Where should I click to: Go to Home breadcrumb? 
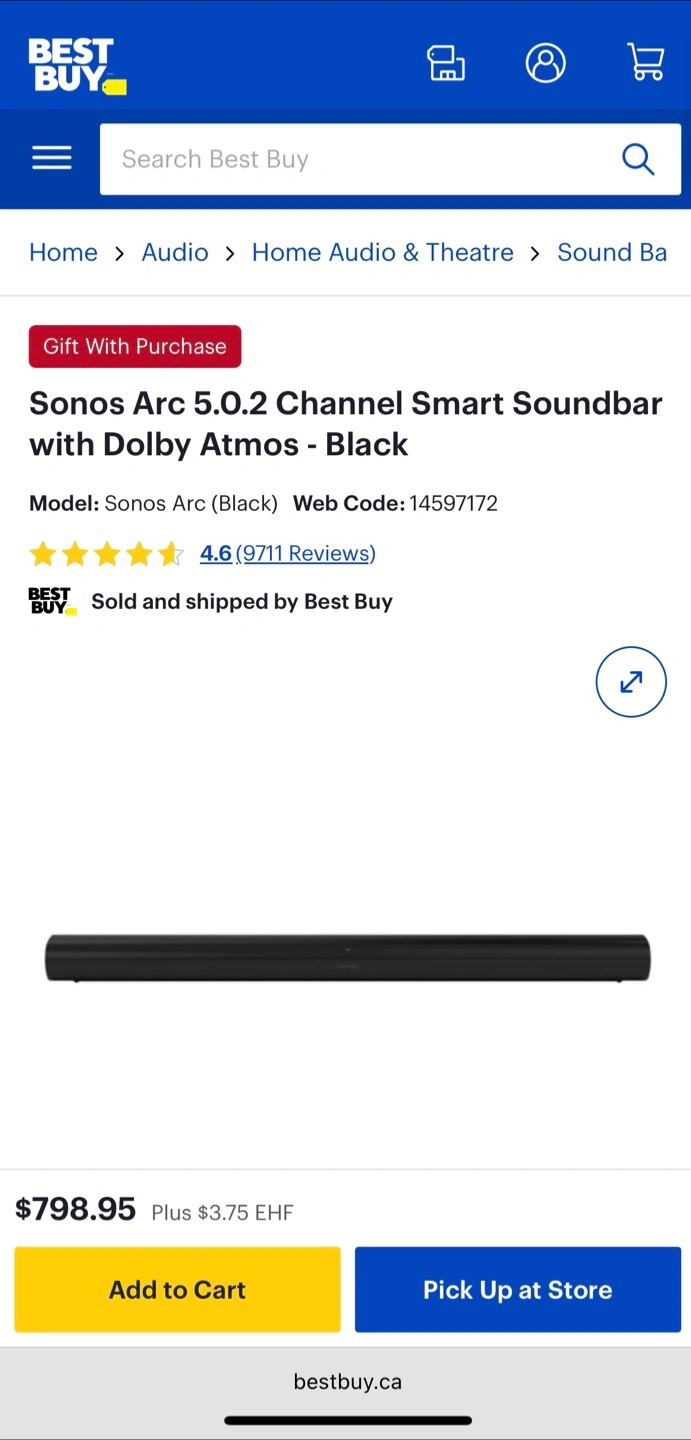tap(63, 252)
